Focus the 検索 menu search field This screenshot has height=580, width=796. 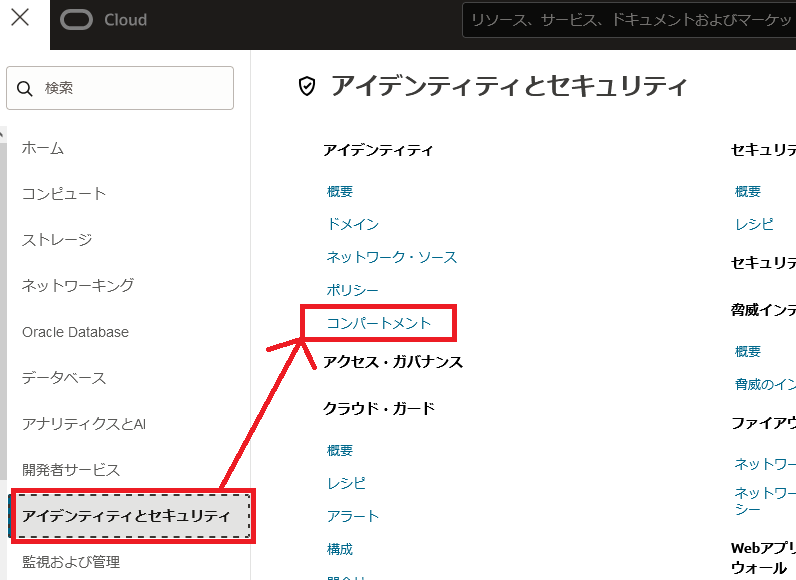tap(120, 88)
